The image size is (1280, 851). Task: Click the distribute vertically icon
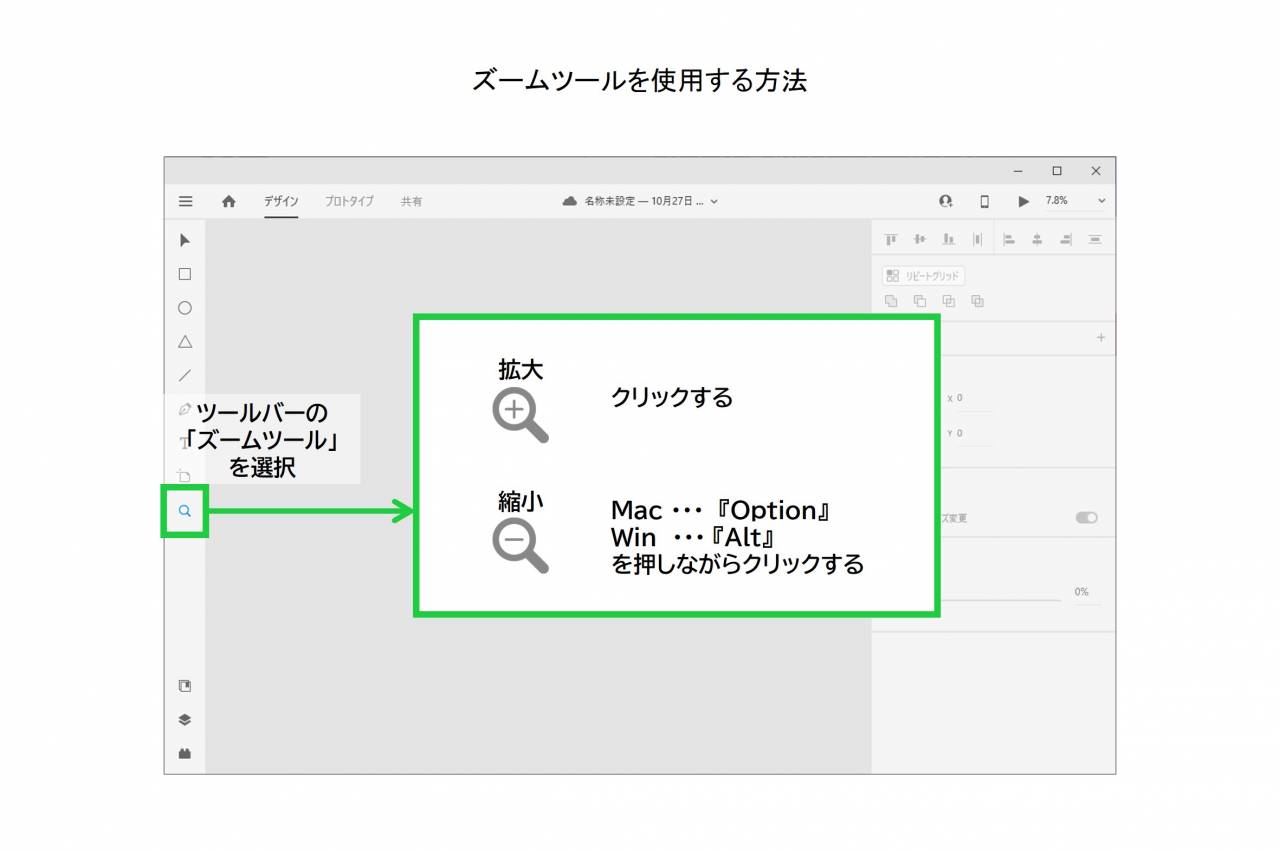point(977,239)
